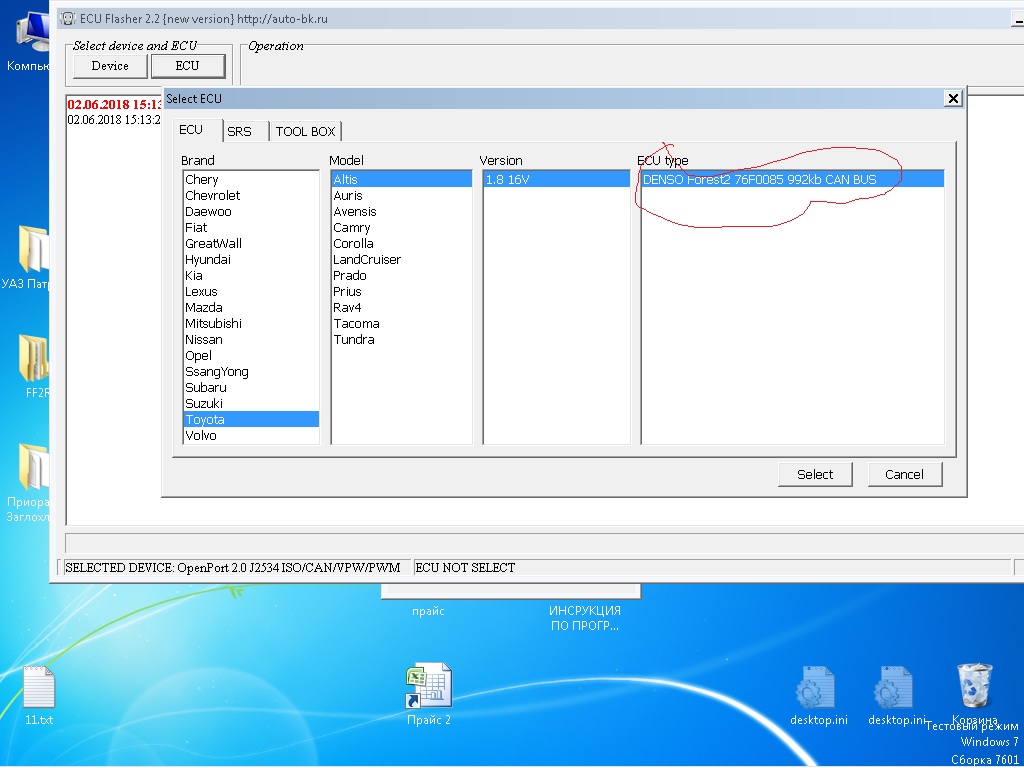Viewport: 1024px width, 768px height.
Task: Choose LandCruiser in the Model list
Action: [x=367, y=259]
